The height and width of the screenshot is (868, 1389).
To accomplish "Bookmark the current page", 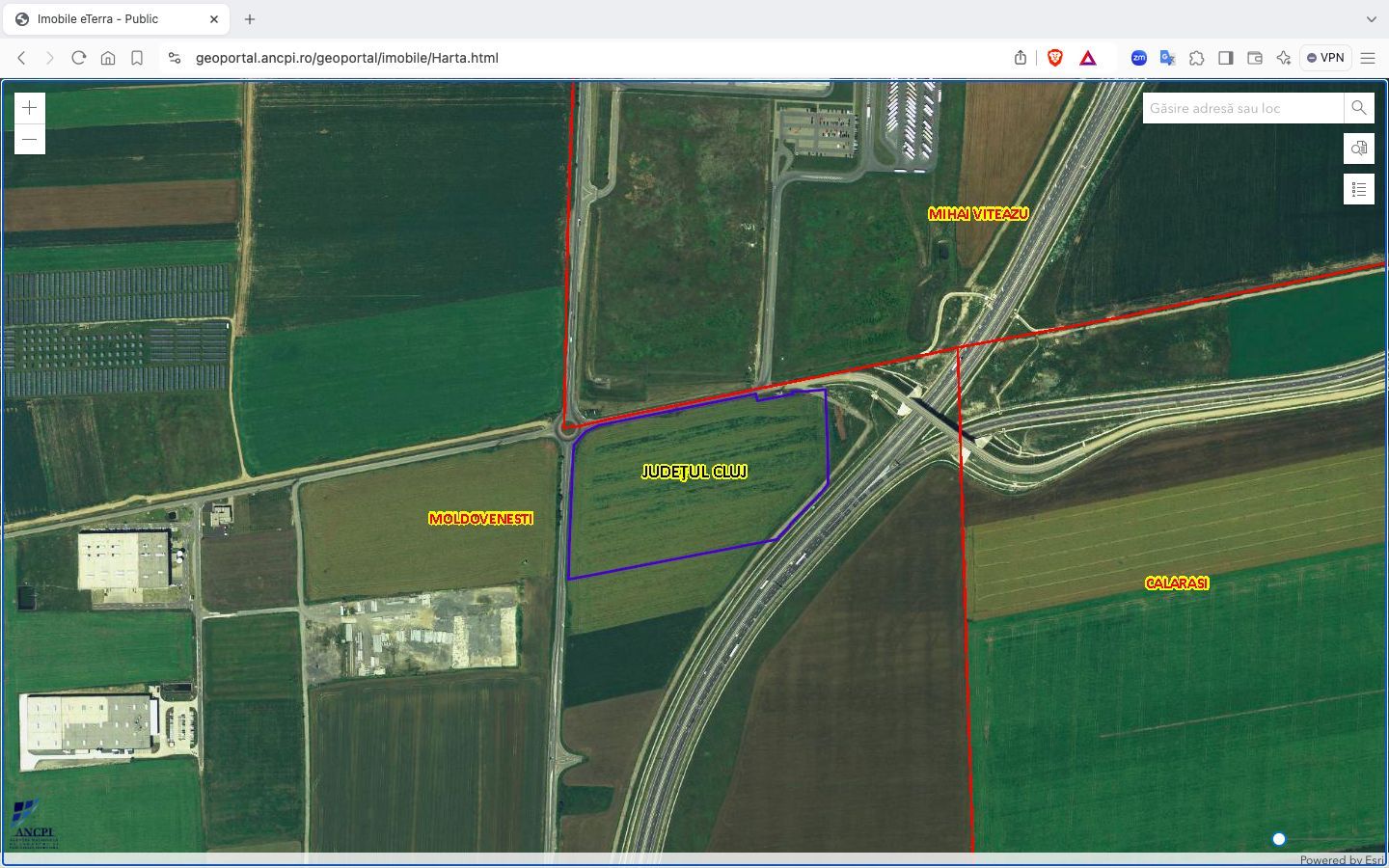I will click(137, 58).
